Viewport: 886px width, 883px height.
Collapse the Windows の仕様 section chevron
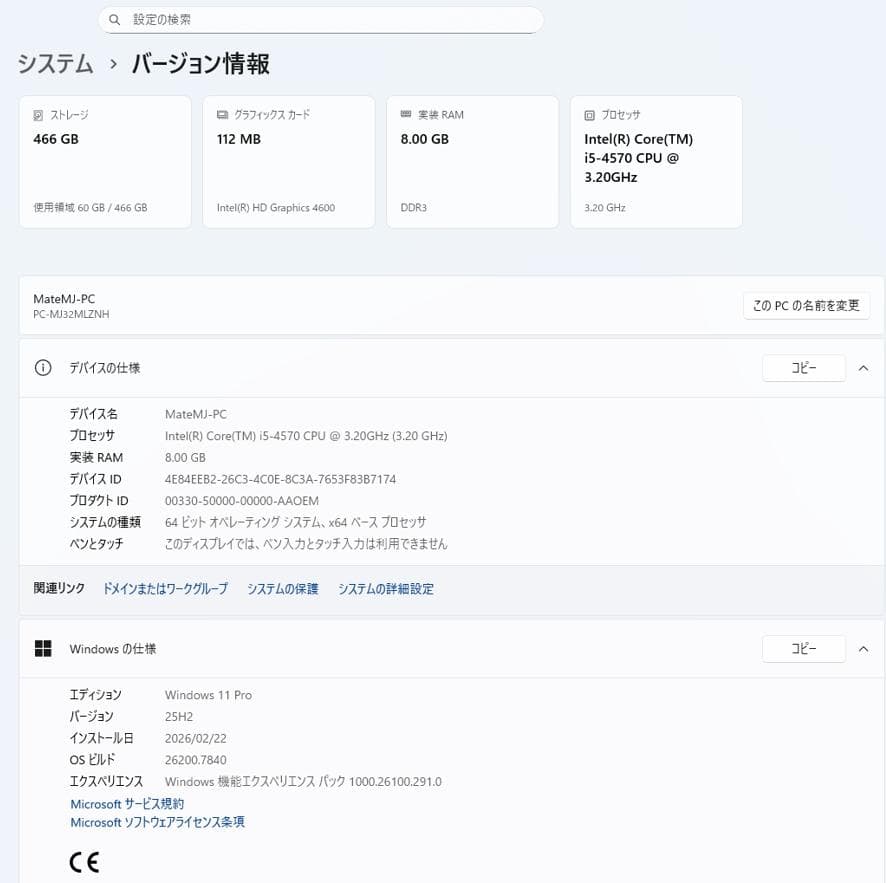click(863, 649)
